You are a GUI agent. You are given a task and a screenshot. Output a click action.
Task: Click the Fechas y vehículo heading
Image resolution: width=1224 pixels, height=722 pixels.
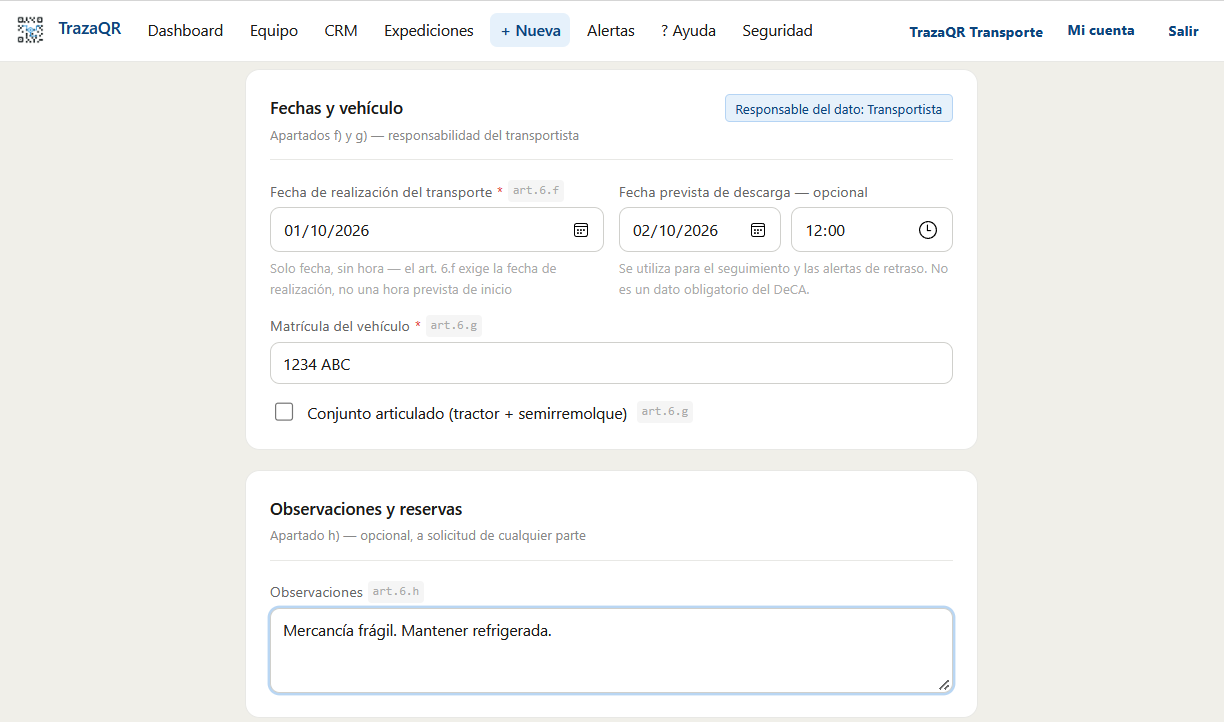336,108
